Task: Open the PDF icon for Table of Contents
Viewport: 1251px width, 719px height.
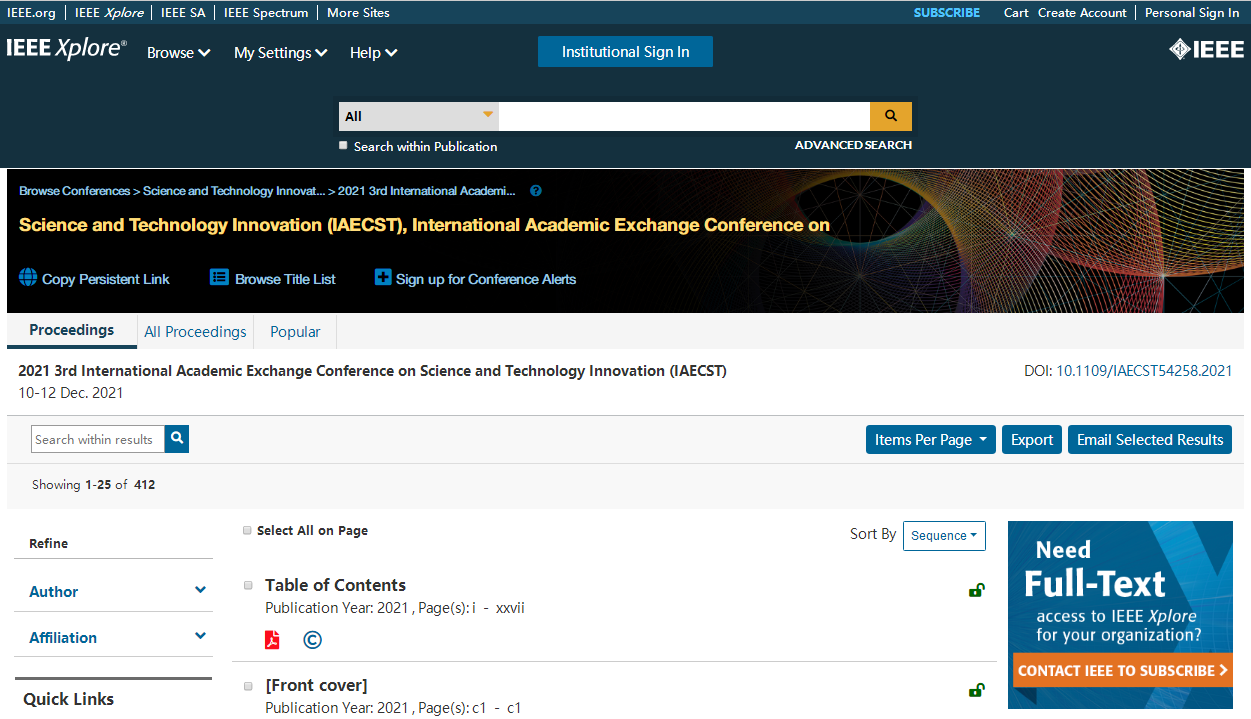Action: (x=272, y=640)
